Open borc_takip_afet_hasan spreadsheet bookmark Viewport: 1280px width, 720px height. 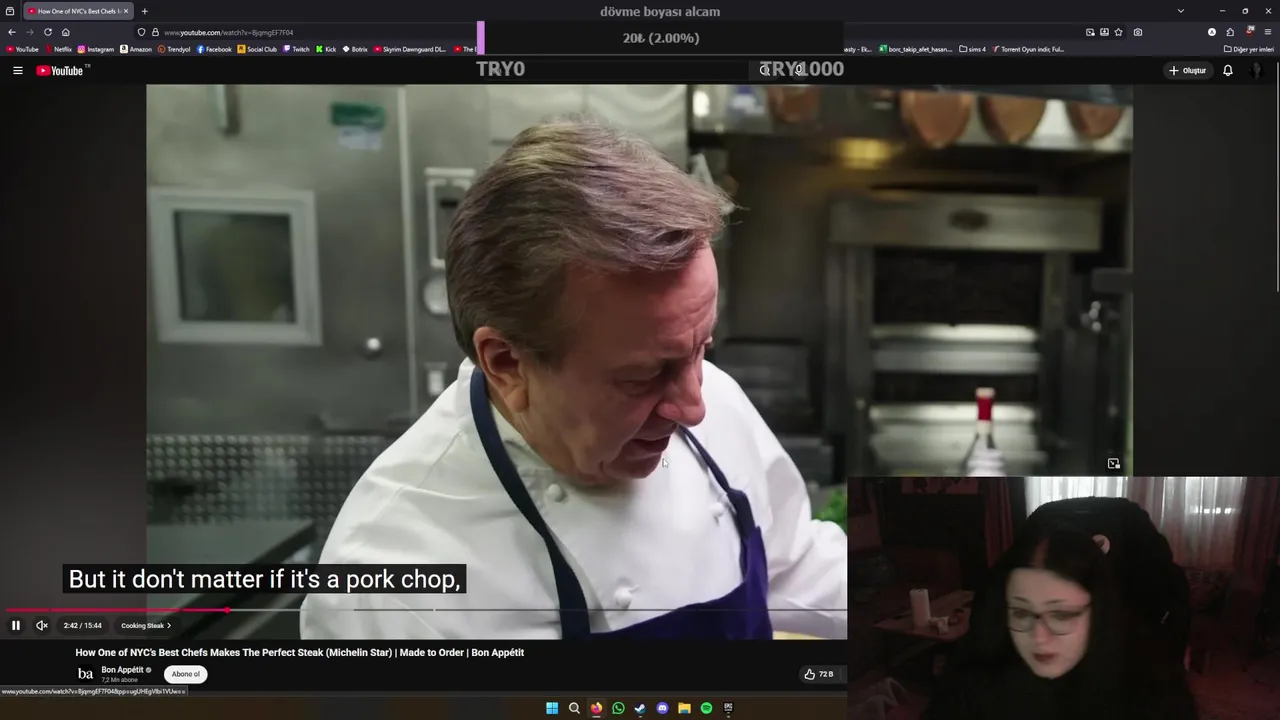point(916,49)
